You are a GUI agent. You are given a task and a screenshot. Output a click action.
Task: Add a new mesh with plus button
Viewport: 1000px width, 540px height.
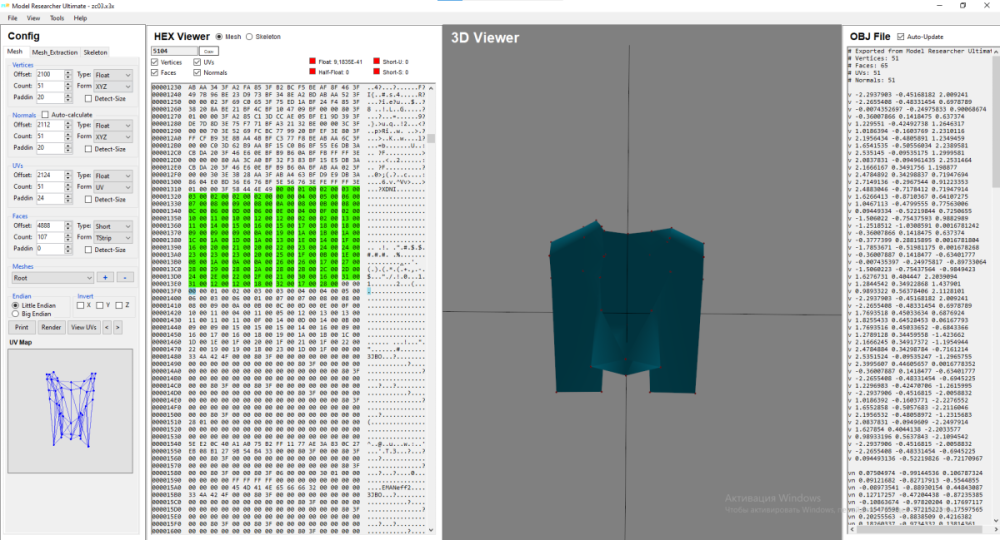[x=105, y=277]
